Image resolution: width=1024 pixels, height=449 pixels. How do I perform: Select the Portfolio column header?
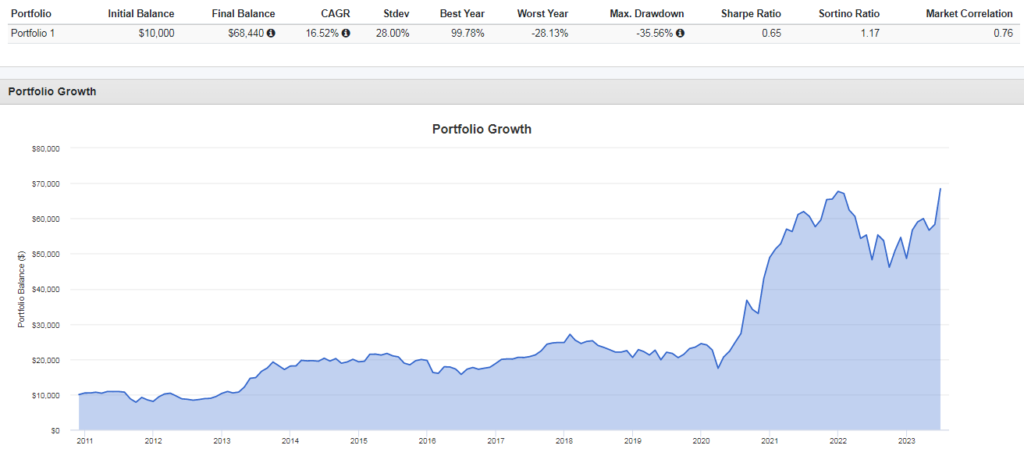pos(32,13)
